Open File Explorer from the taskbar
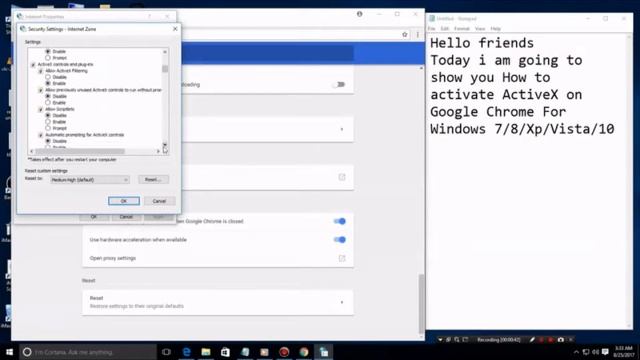The image size is (640, 360). click(x=206, y=352)
